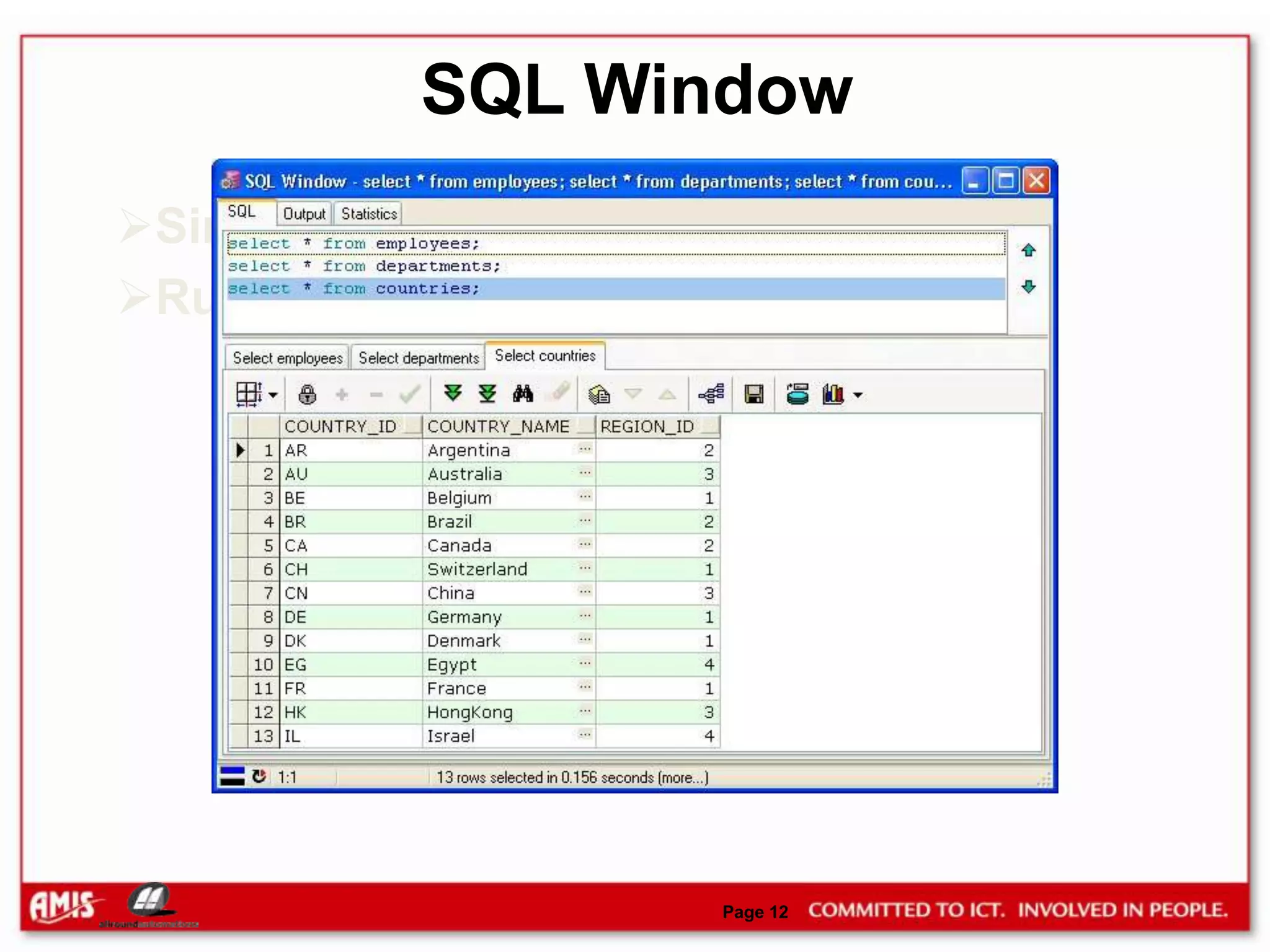Click the query by example icon
Screen dimensions: 1270x952
(x=599, y=394)
